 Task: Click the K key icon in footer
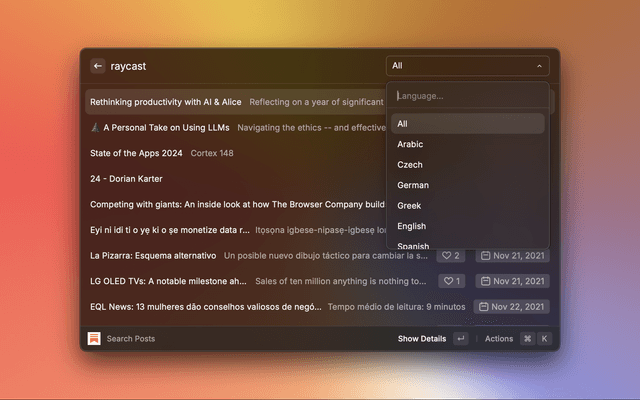(x=544, y=339)
